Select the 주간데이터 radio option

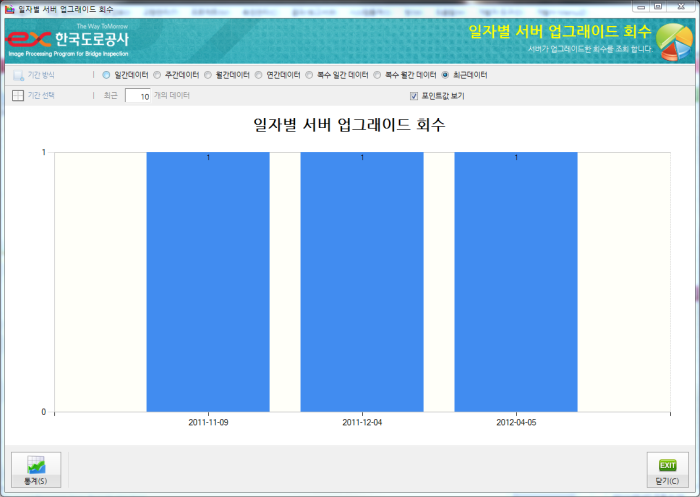(156, 75)
